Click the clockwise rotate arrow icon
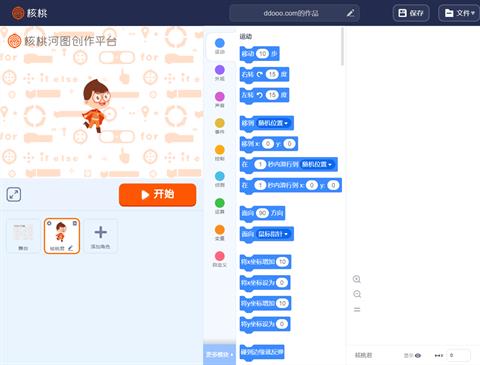Screen dimensions: 480x365 coord(260,74)
